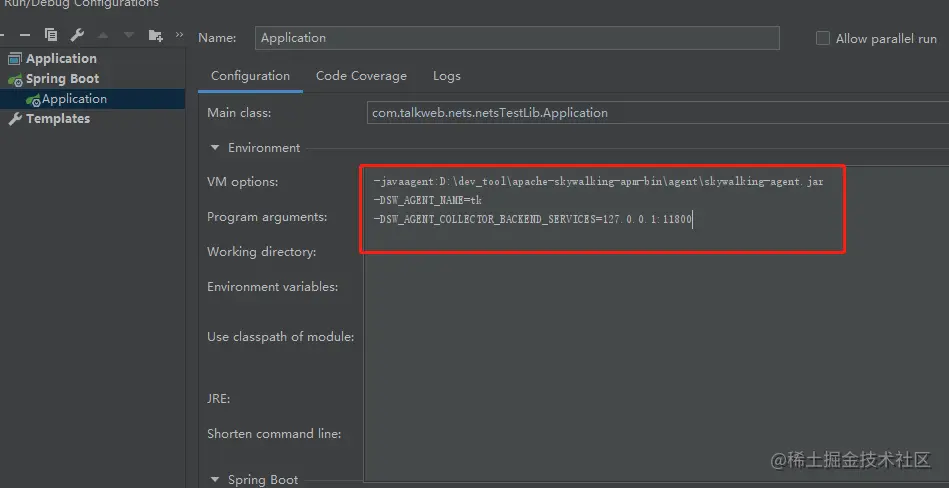Click the Main class field with com.talkweb.nets path
Screen dimensions: 949x488
point(658,113)
